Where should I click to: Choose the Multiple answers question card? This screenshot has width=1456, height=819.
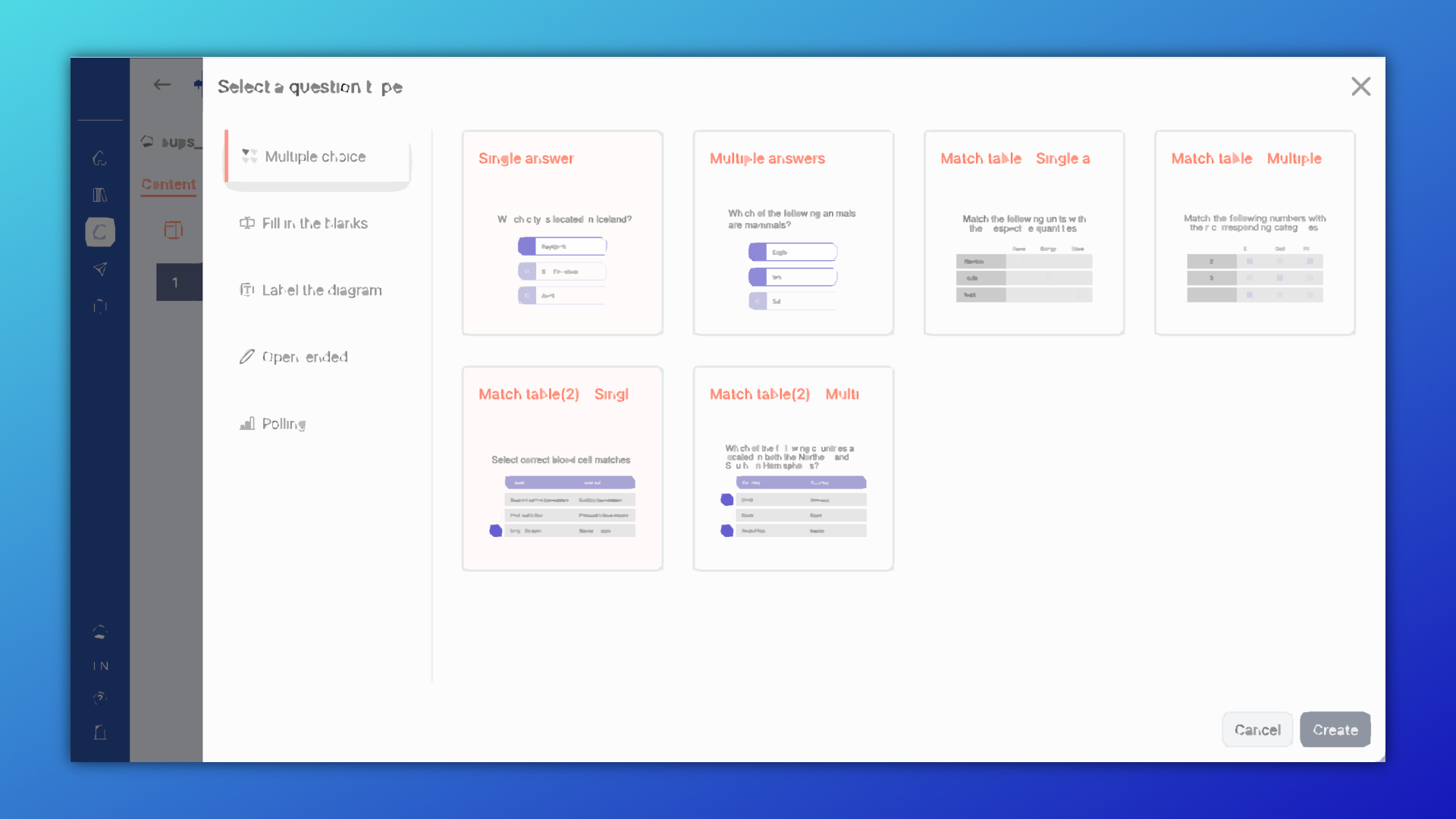coord(793,233)
